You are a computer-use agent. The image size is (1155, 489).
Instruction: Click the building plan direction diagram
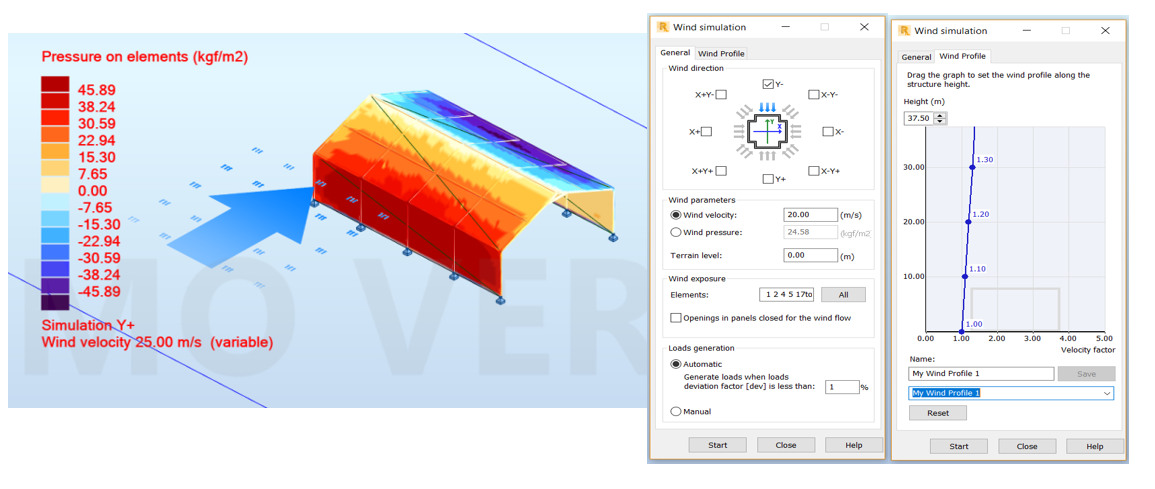[768, 133]
